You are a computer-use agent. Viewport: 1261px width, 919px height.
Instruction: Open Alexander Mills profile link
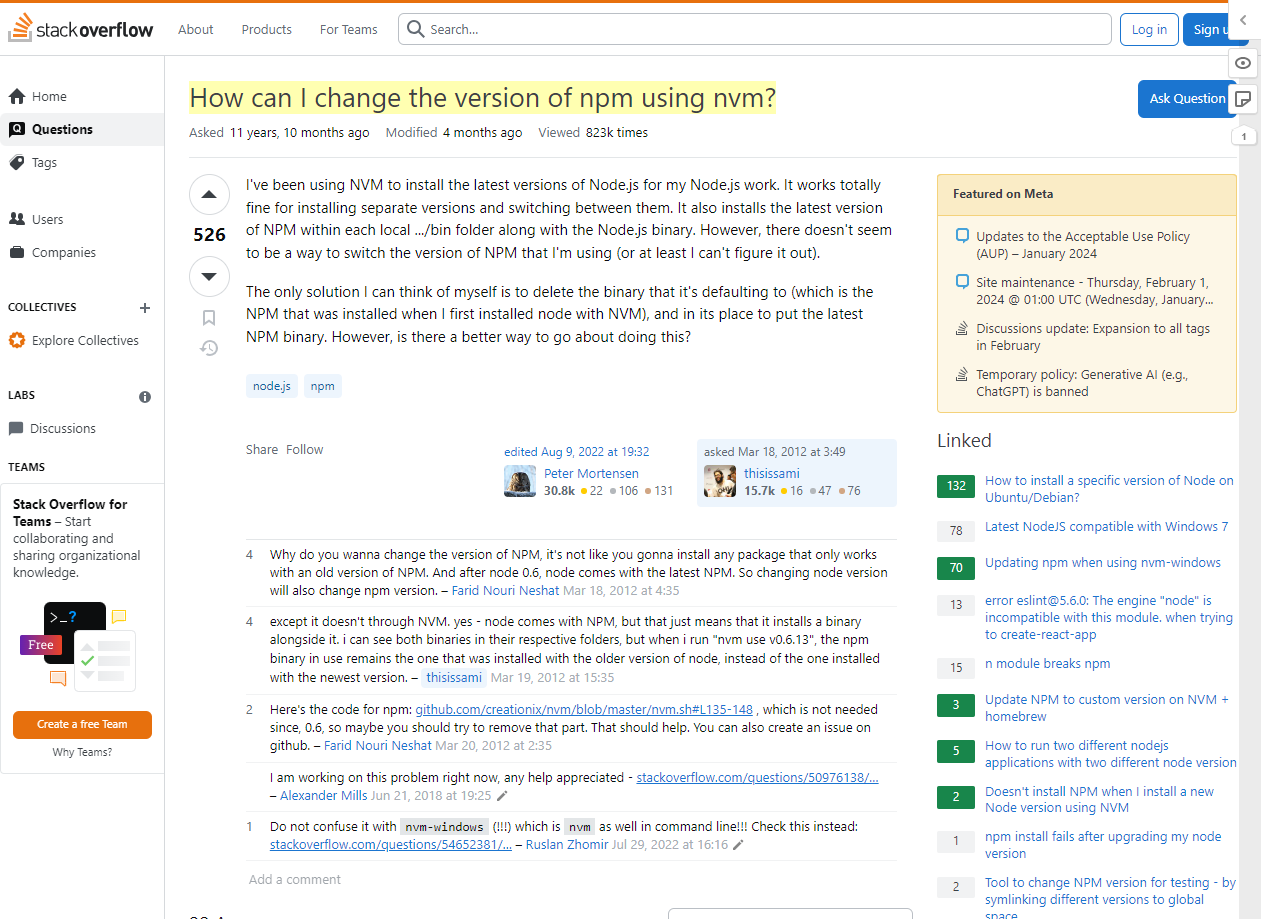[324, 796]
